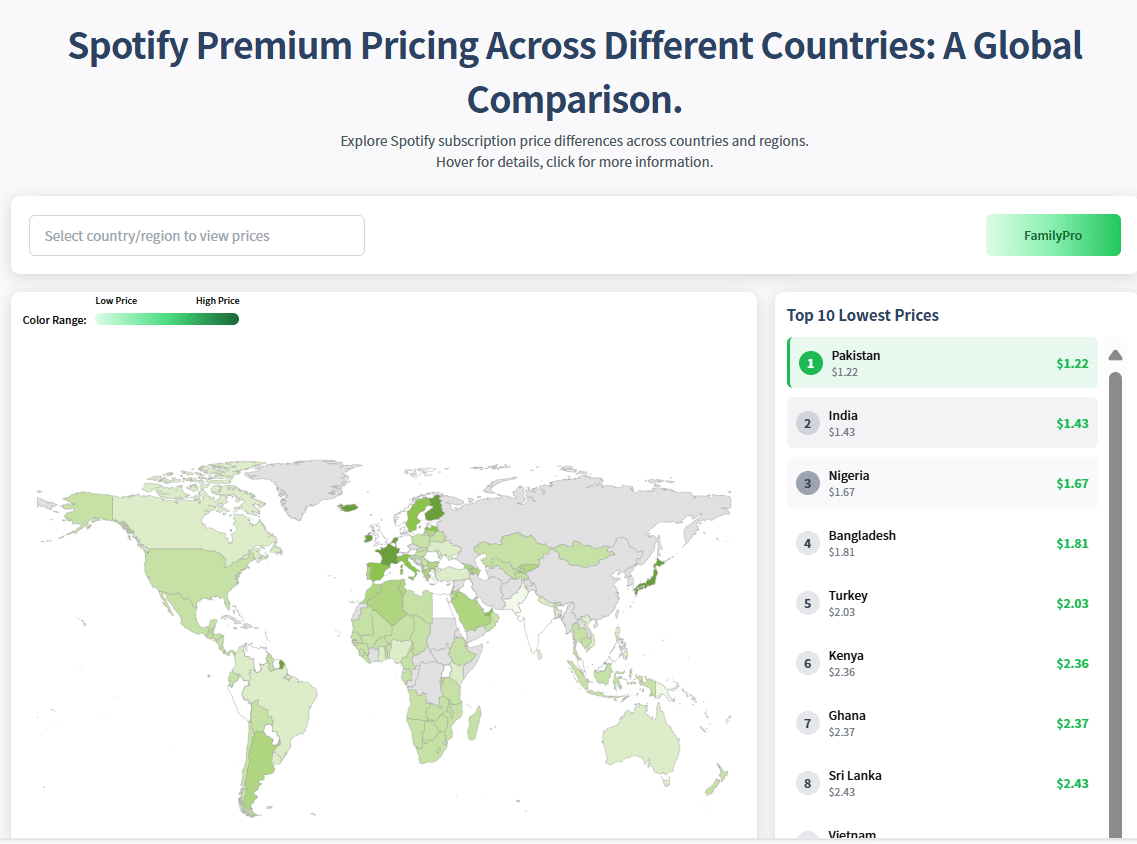Click the number 7 badge beside Ghana

click(x=807, y=723)
